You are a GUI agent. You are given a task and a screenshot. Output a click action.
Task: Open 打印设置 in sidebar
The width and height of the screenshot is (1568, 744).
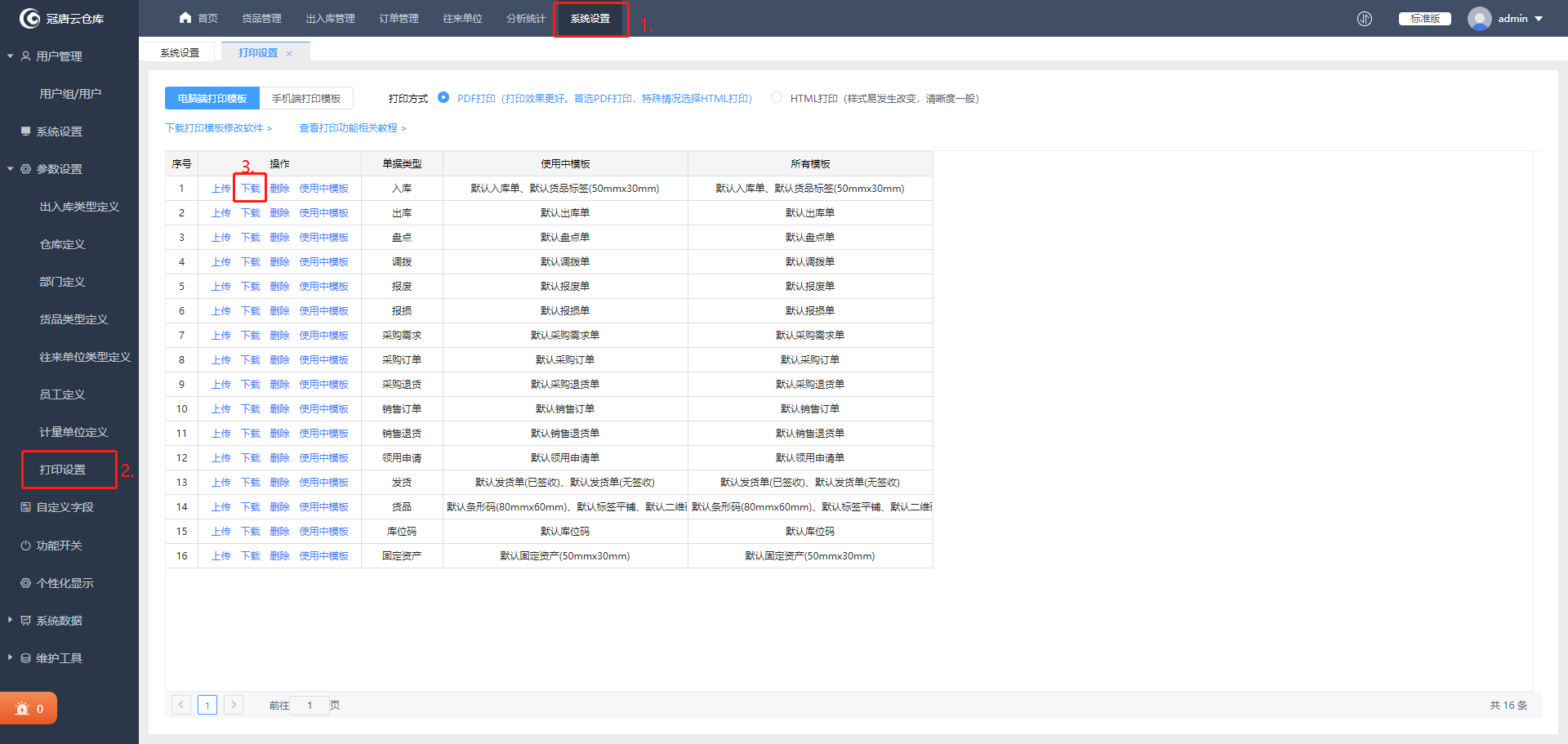pos(62,470)
